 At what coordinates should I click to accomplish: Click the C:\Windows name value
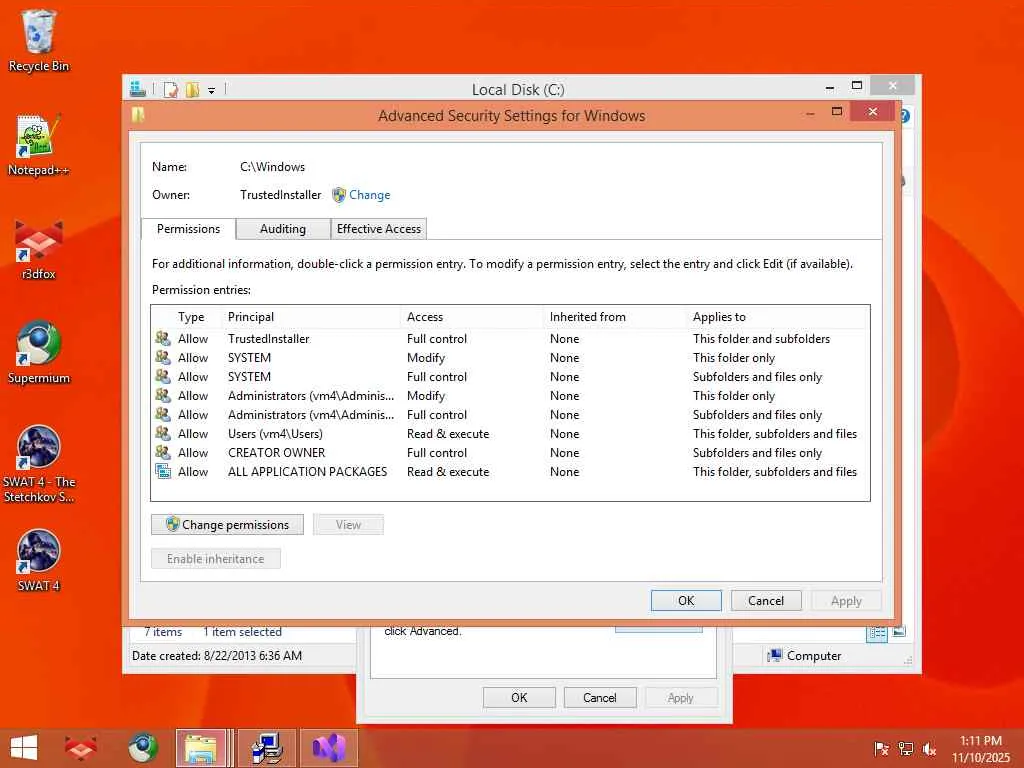coord(272,167)
